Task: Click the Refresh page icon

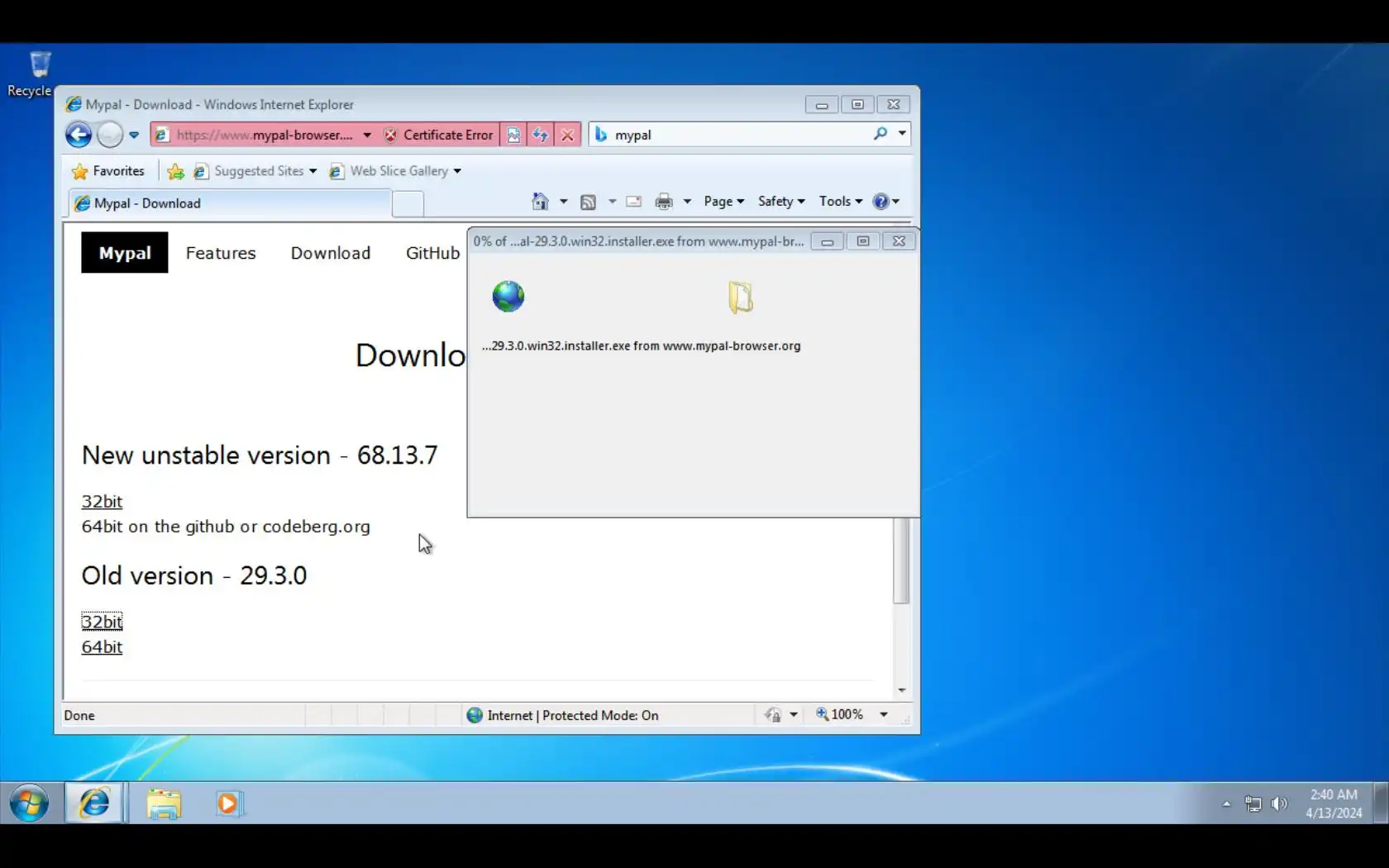Action: coord(541,135)
